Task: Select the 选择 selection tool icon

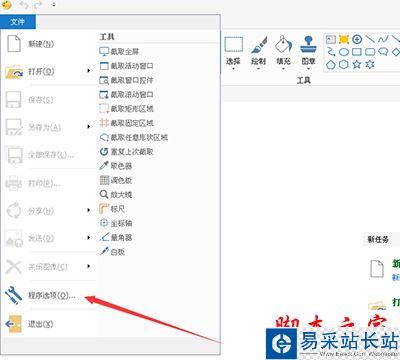Action: point(233,45)
